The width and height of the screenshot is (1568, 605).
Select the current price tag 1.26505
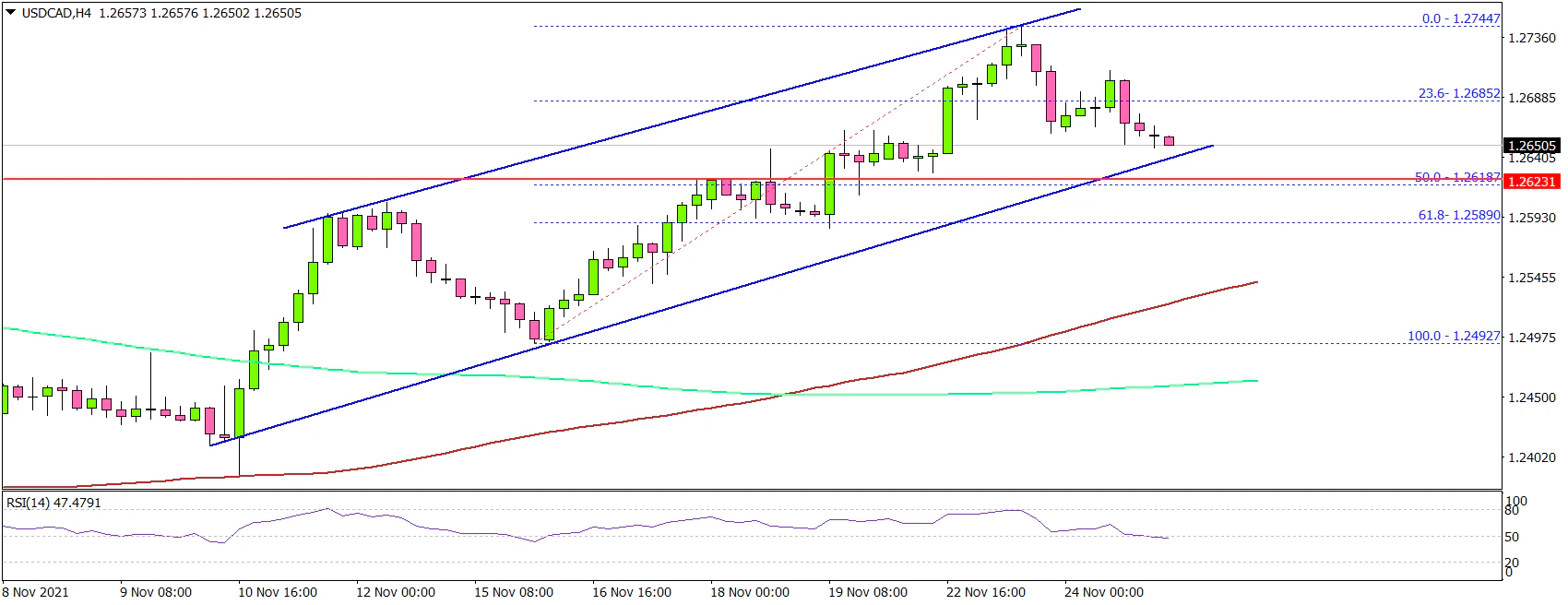(1531, 146)
